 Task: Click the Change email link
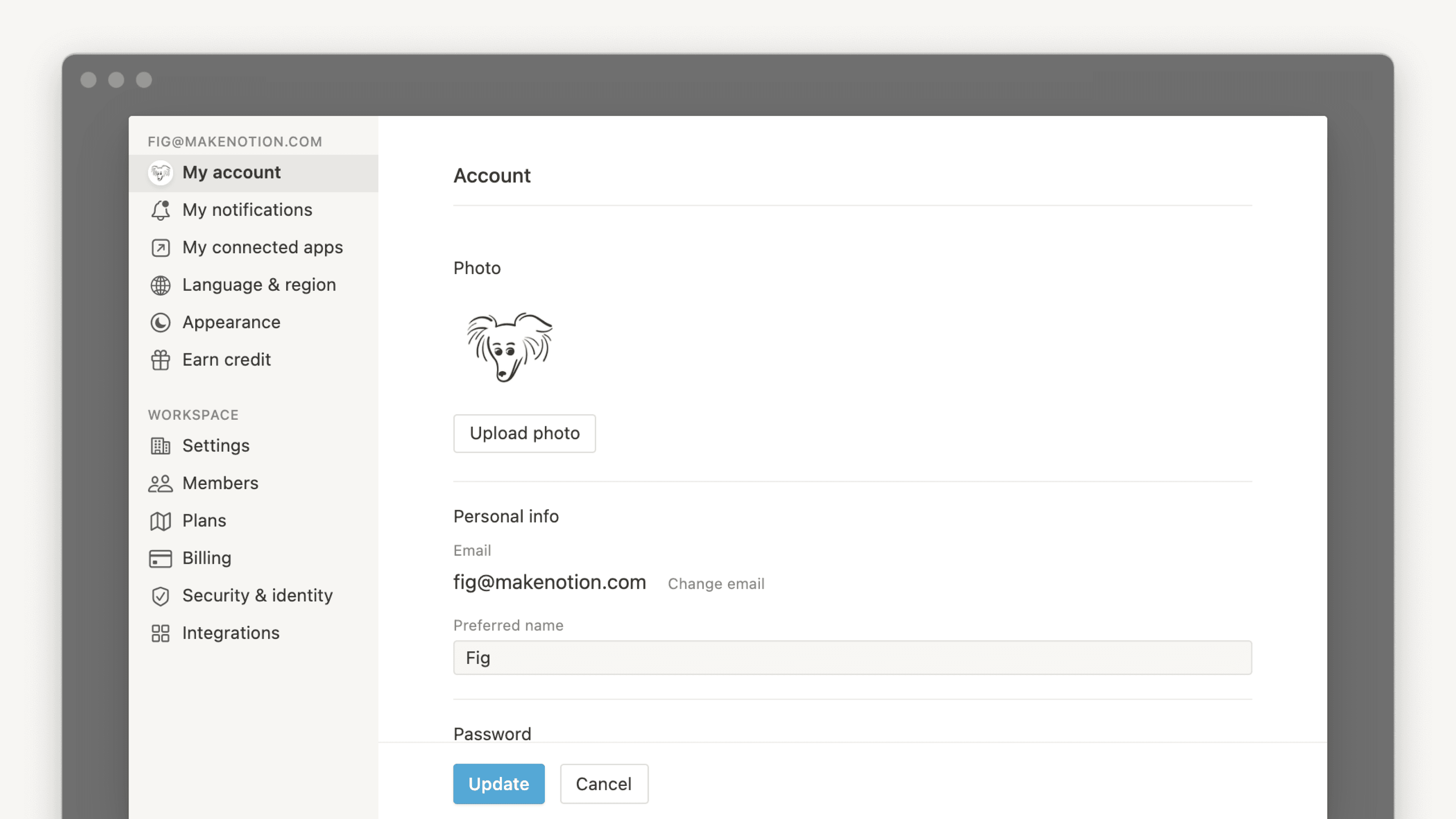pyautogui.click(x=715, y=584)
